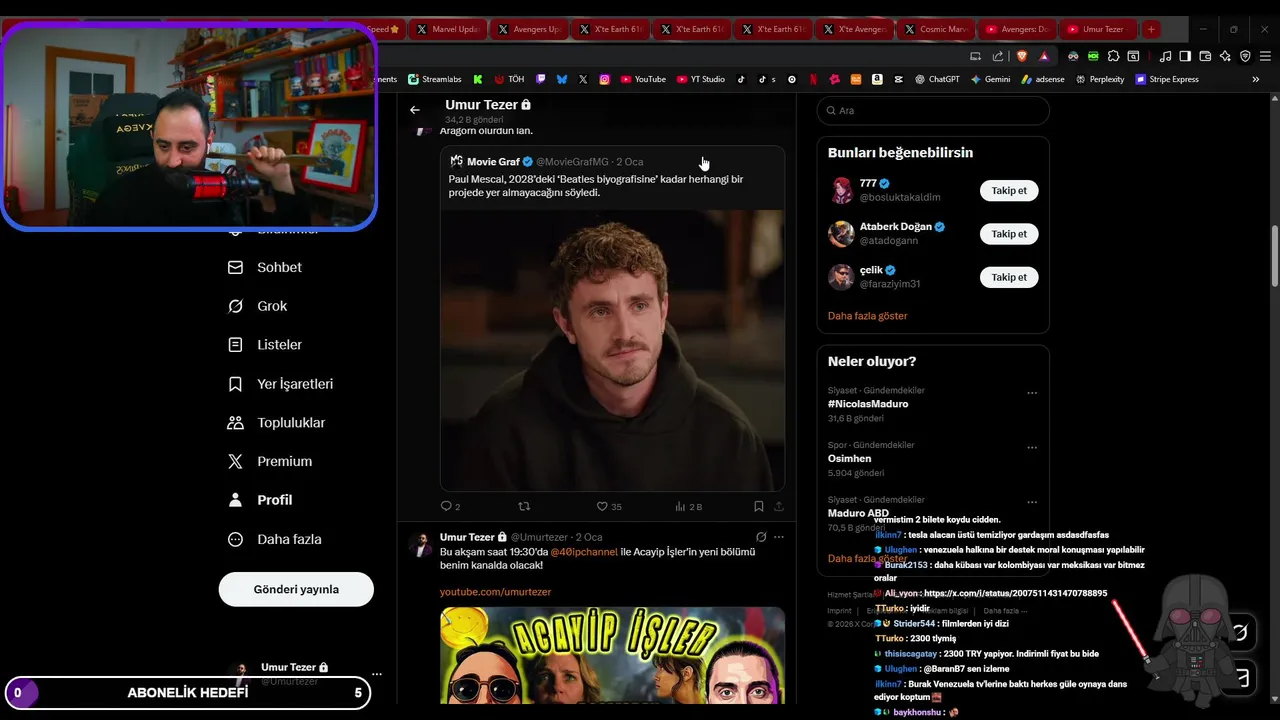Switch to the Umur Tezer YouTube tab
This screenshot has height=720, width=1280.
coord(1096,29)
